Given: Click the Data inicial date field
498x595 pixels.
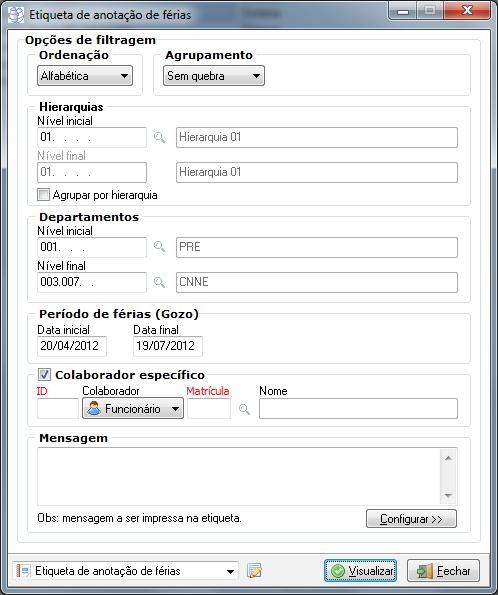Looking at the screenshot, I should pyautogui.click(x=72, y=346).
